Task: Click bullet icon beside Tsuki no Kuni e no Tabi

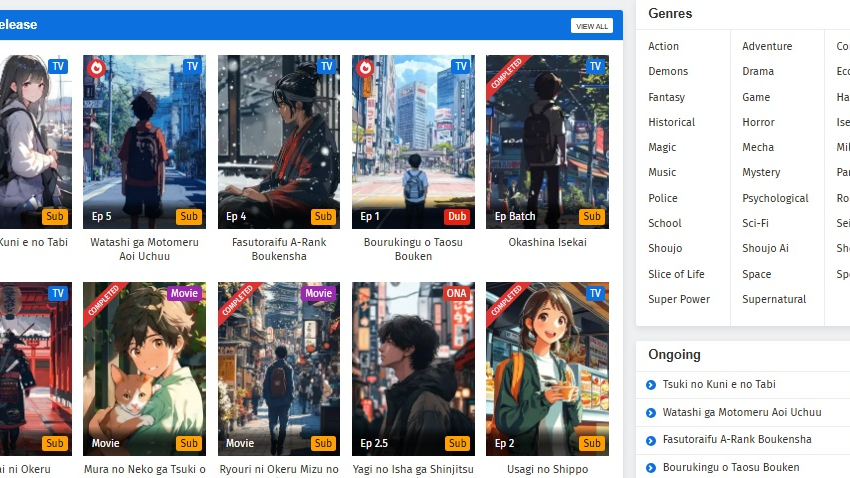Action: (x=651, y=385)
